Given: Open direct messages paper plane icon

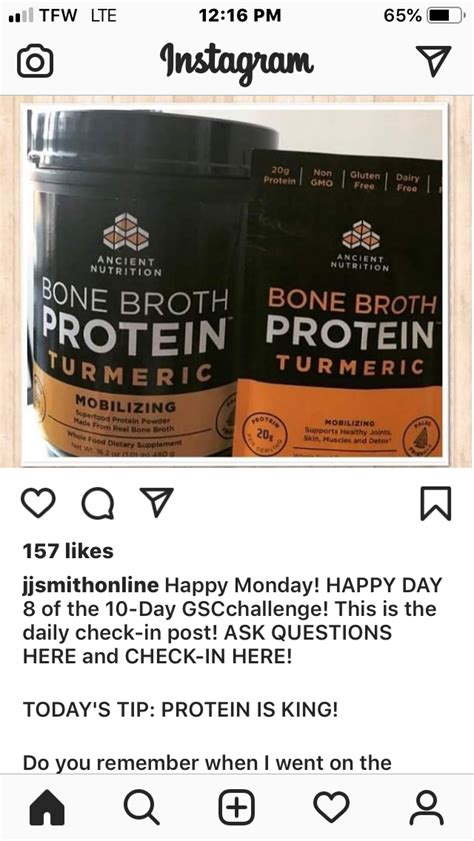Looking at the screenshot, I should [x=433, y=60].
